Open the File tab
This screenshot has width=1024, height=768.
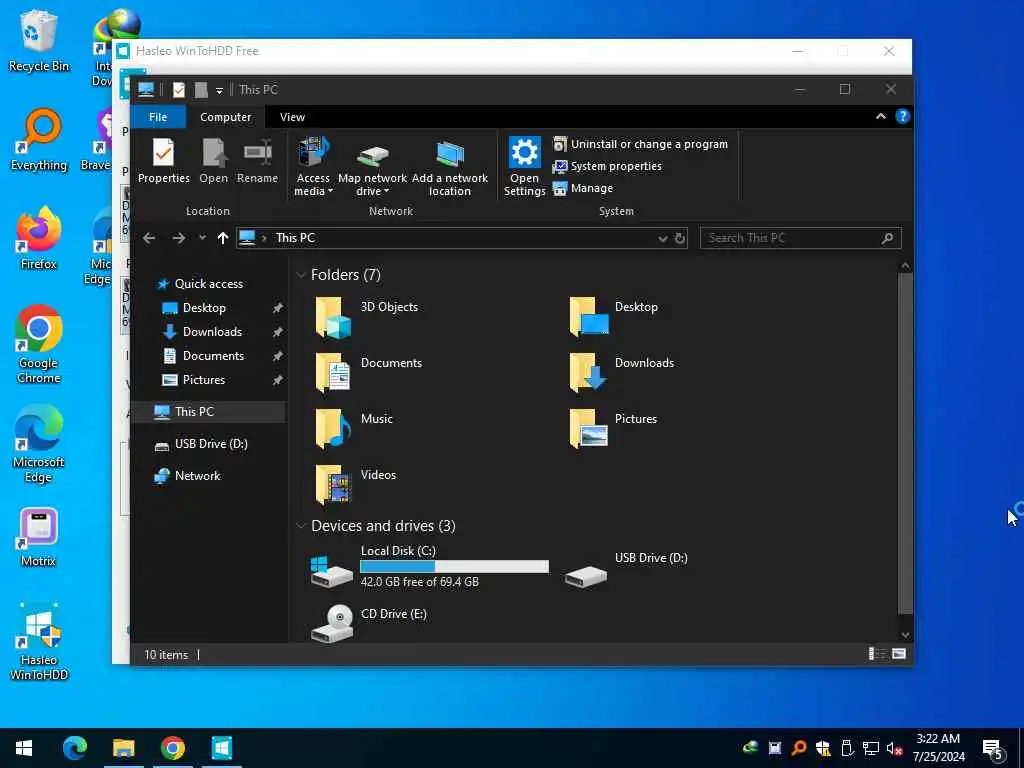[x=158, y=117]
